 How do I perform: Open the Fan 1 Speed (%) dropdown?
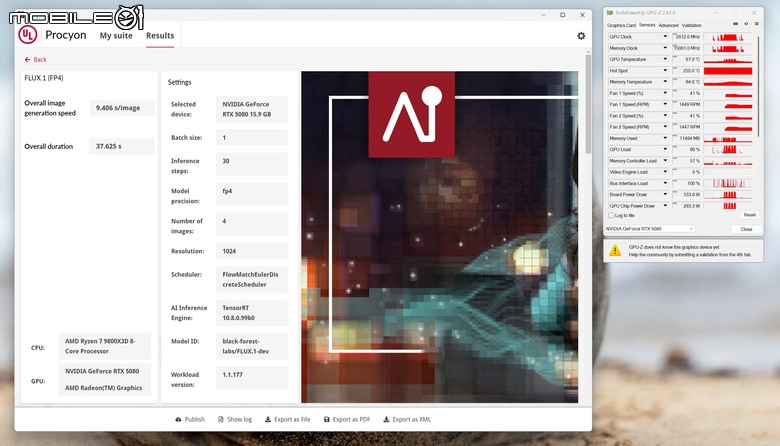pyautogui.click(x=665, y=93)
